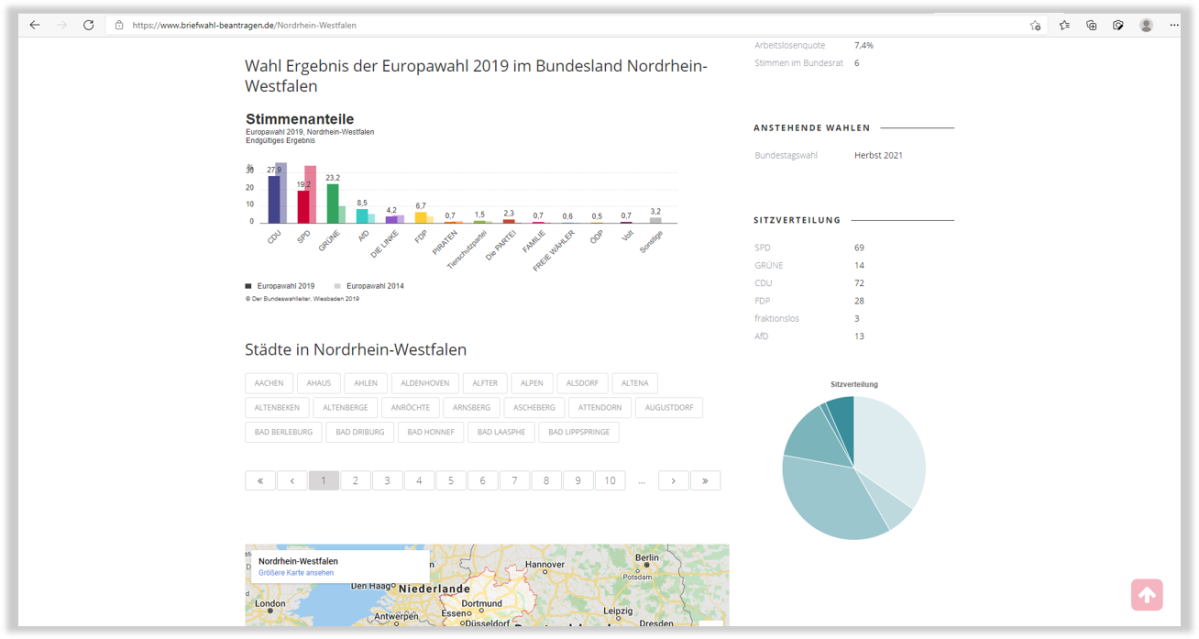Image resolution: width=1199 pixels, height=639 pixels.
Task: Select the ALDENHOVEN city tag
Action: [425, 383]
